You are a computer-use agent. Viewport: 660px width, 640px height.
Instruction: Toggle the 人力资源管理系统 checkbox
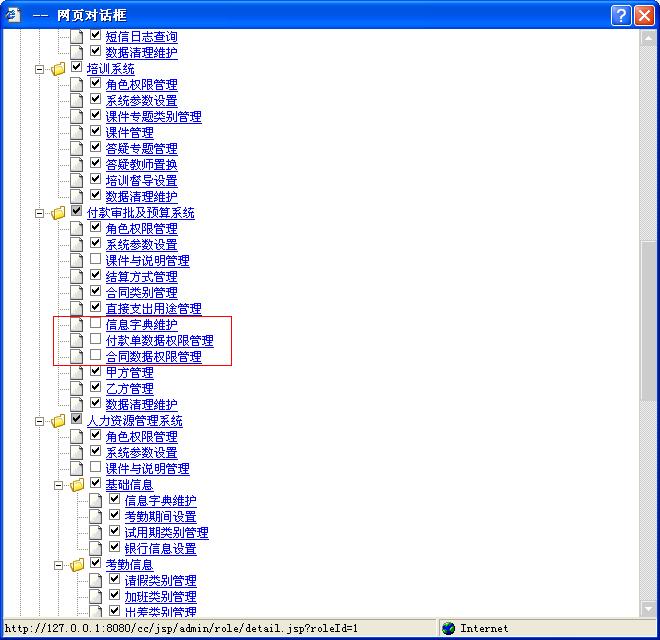77,419
